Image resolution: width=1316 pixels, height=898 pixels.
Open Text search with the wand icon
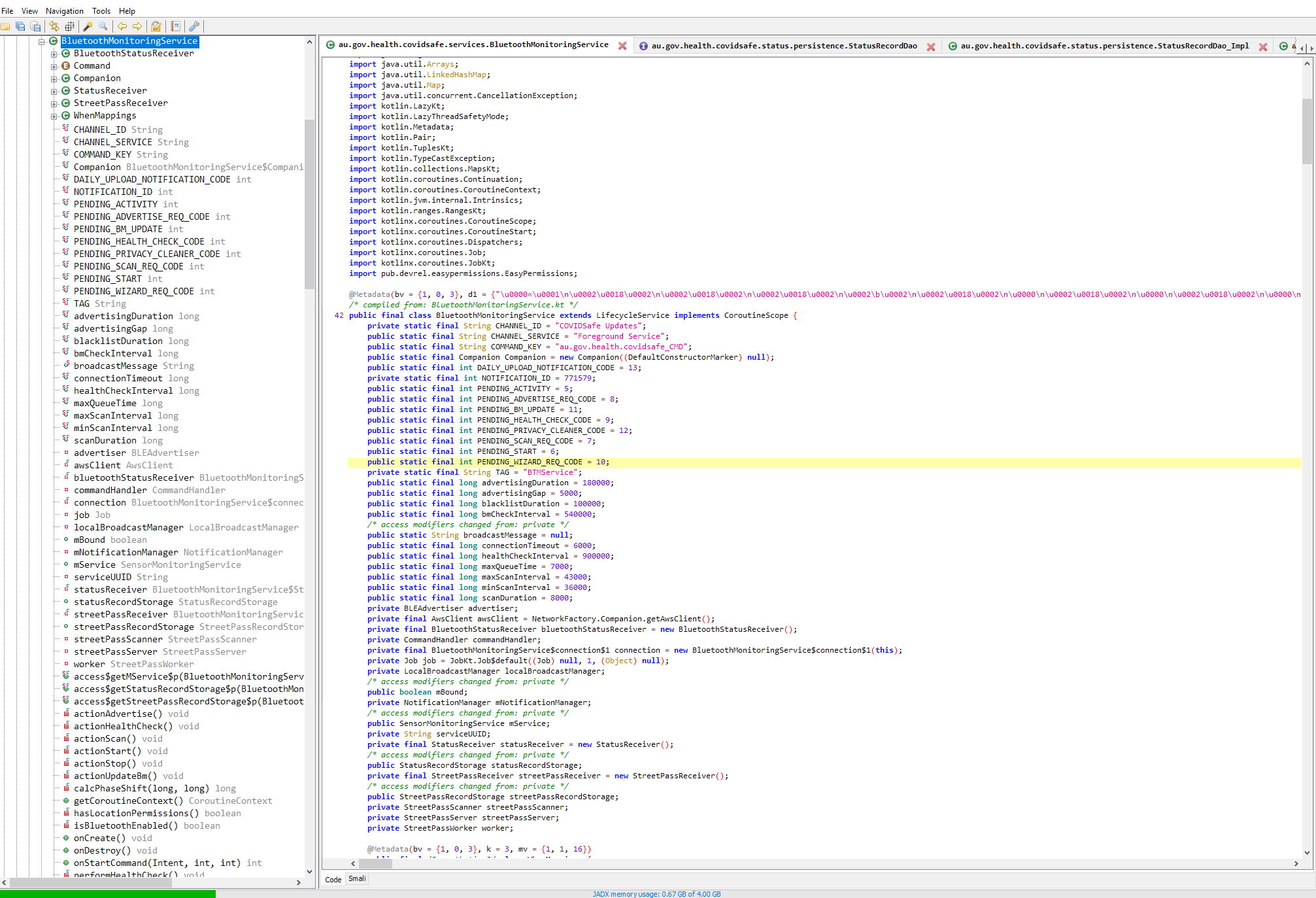(88, 27)
